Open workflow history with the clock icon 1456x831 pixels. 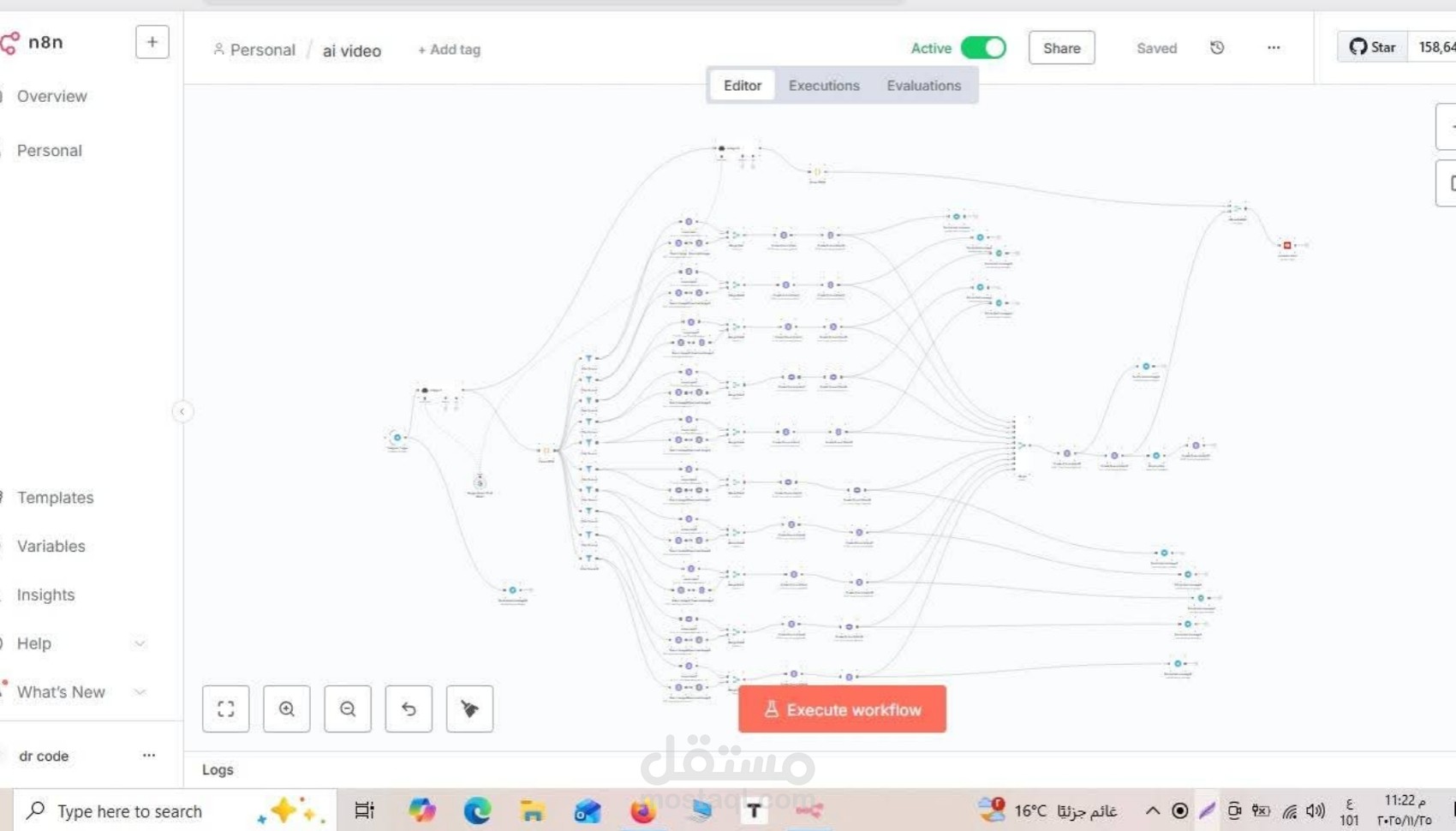pyautogui.click(x=1217, y=48)
